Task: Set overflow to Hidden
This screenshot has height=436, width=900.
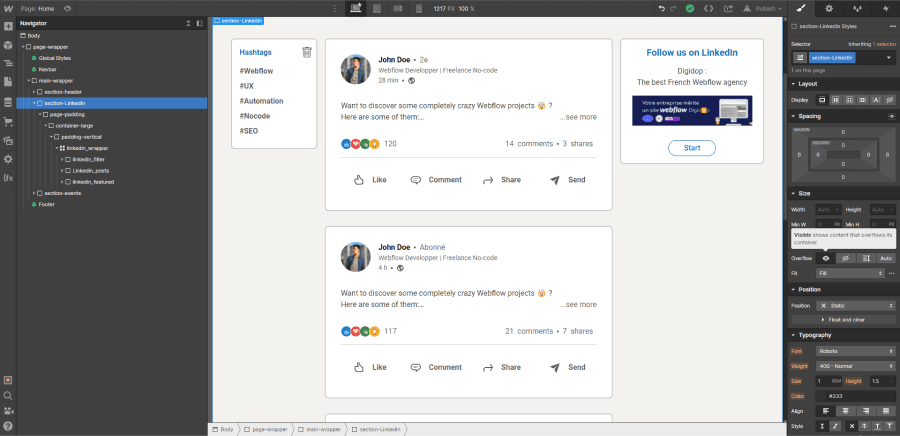Action: pos(845,258)
